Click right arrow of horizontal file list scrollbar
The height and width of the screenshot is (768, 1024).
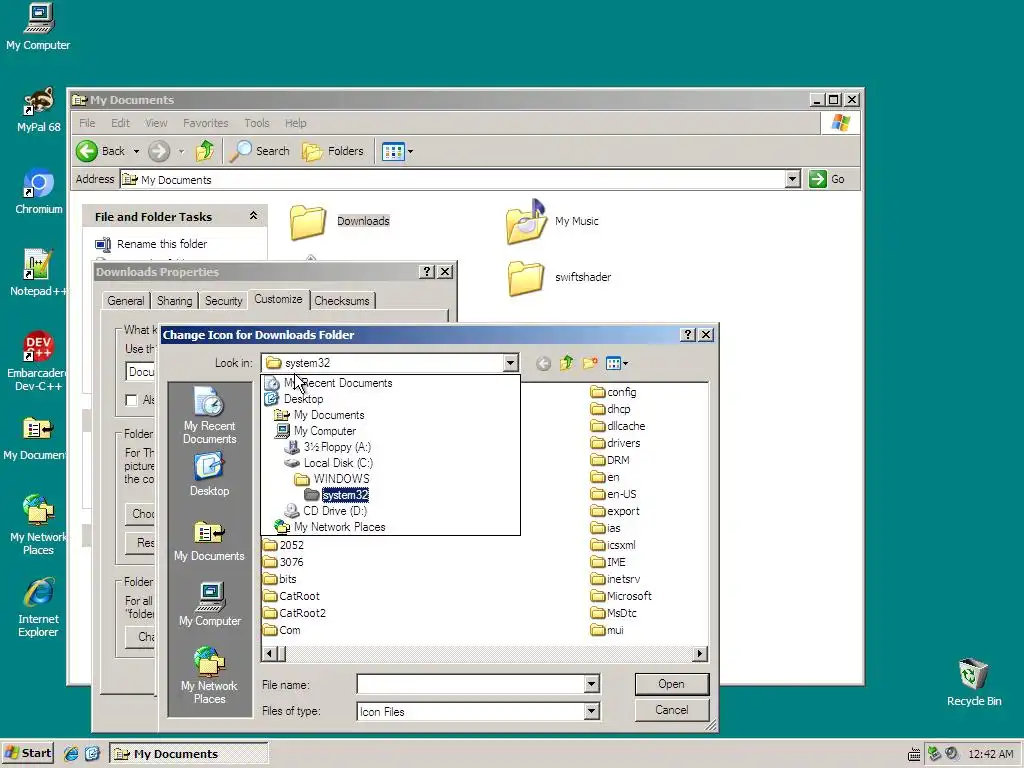coord(700,653)
